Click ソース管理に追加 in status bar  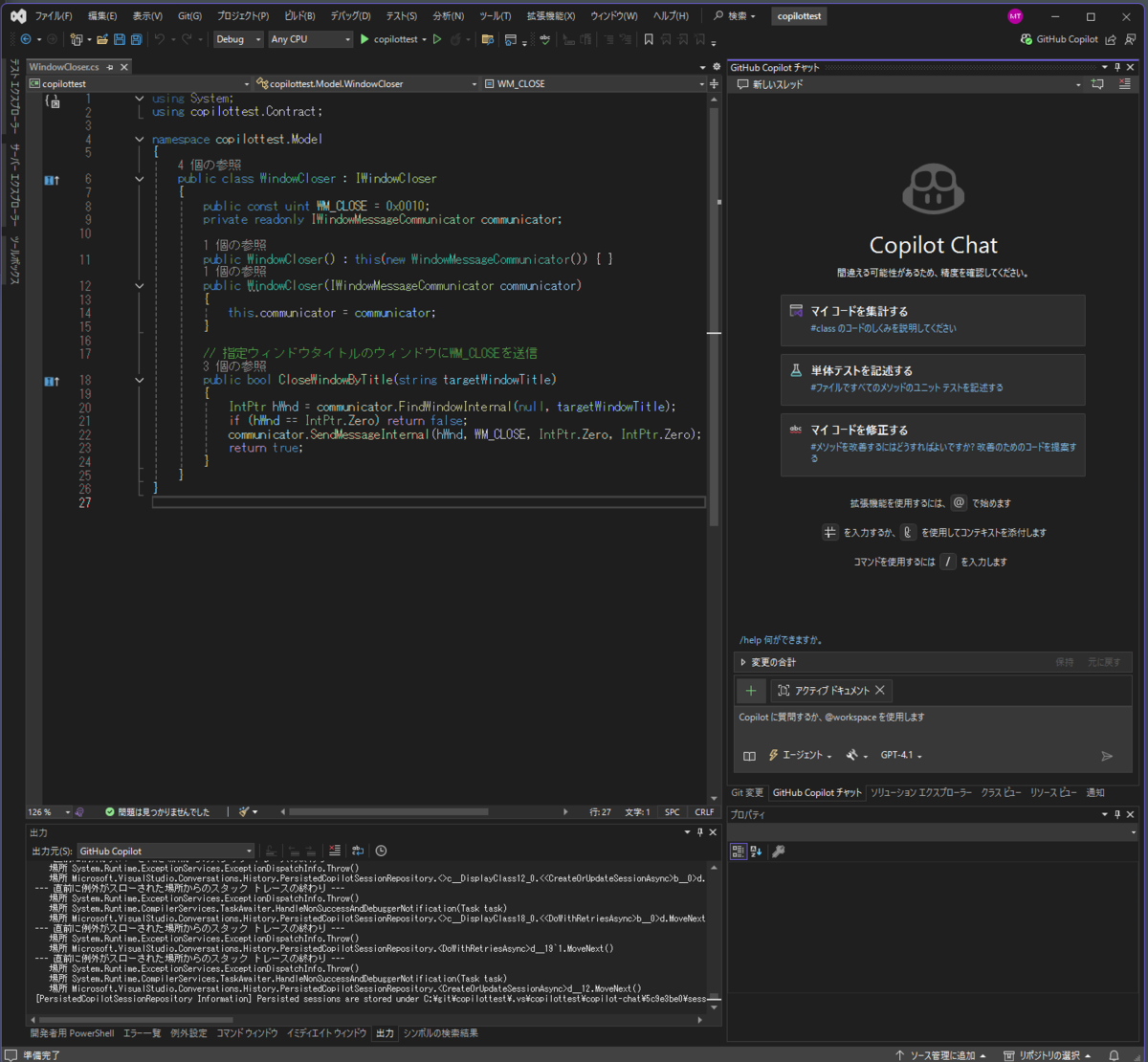tap(940, 1055)
